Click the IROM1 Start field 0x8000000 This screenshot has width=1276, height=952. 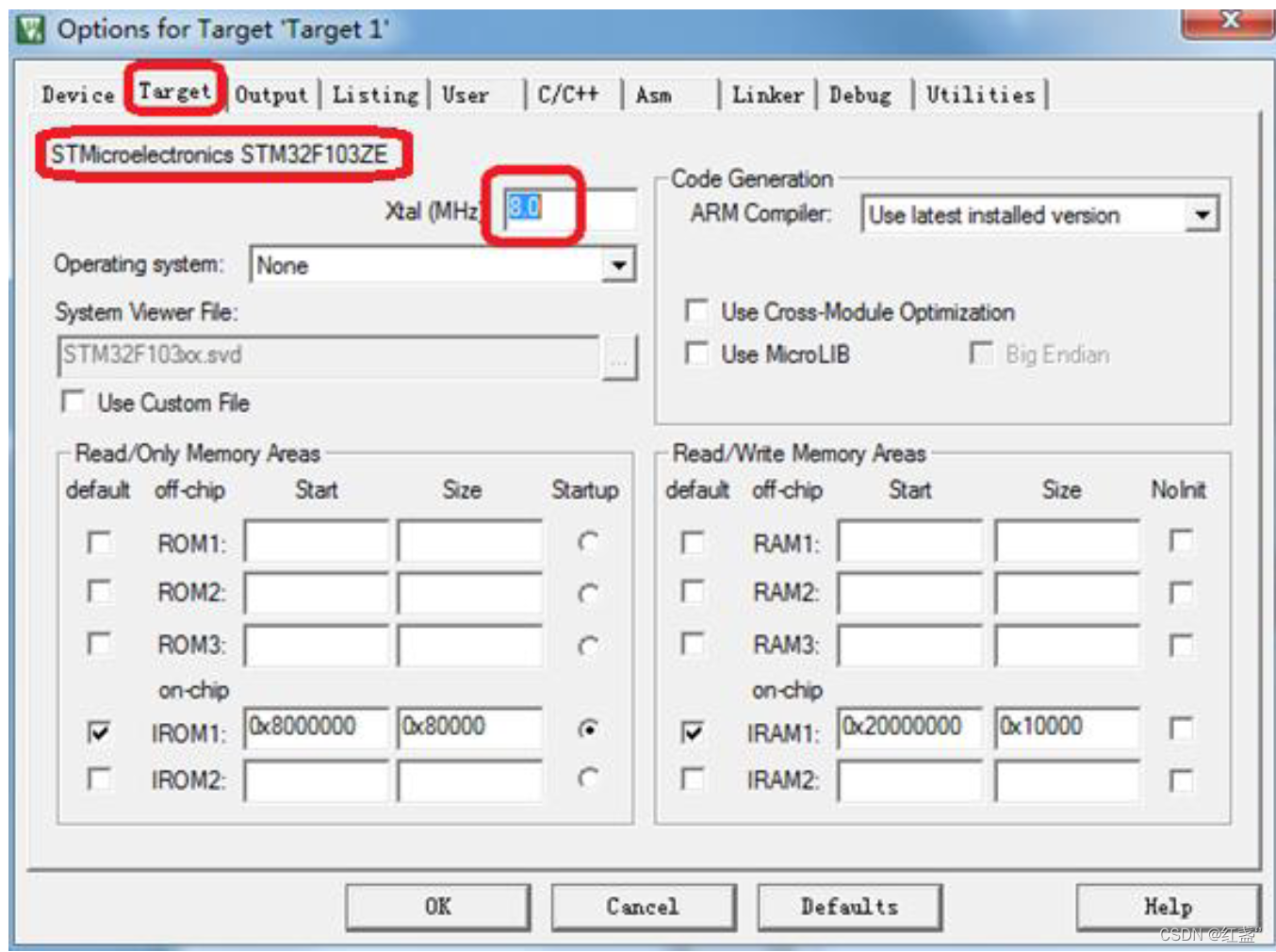point(316,728)
